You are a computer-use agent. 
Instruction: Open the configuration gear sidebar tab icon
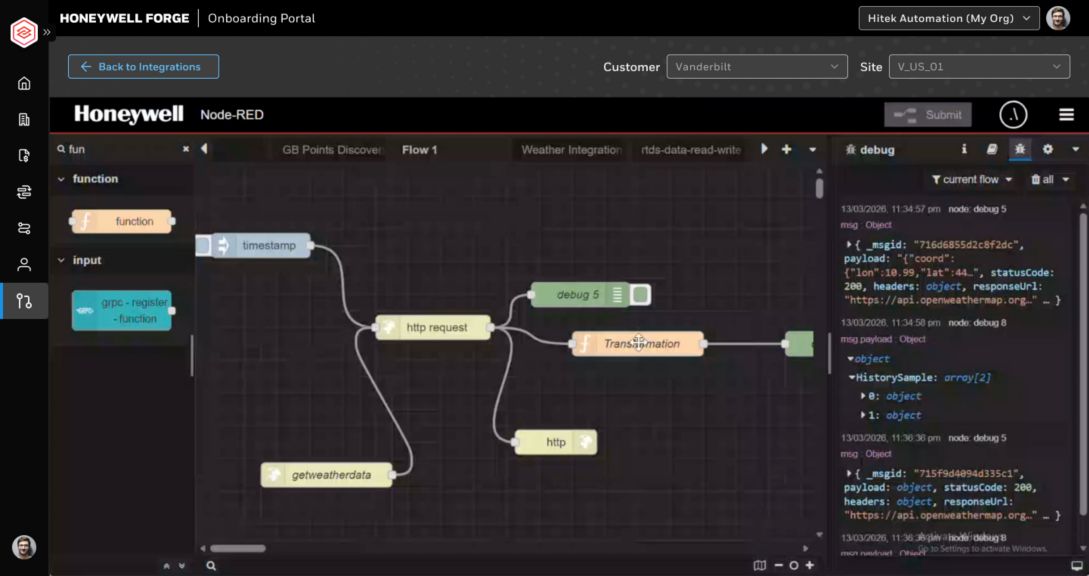click(x=1047, y=149)
